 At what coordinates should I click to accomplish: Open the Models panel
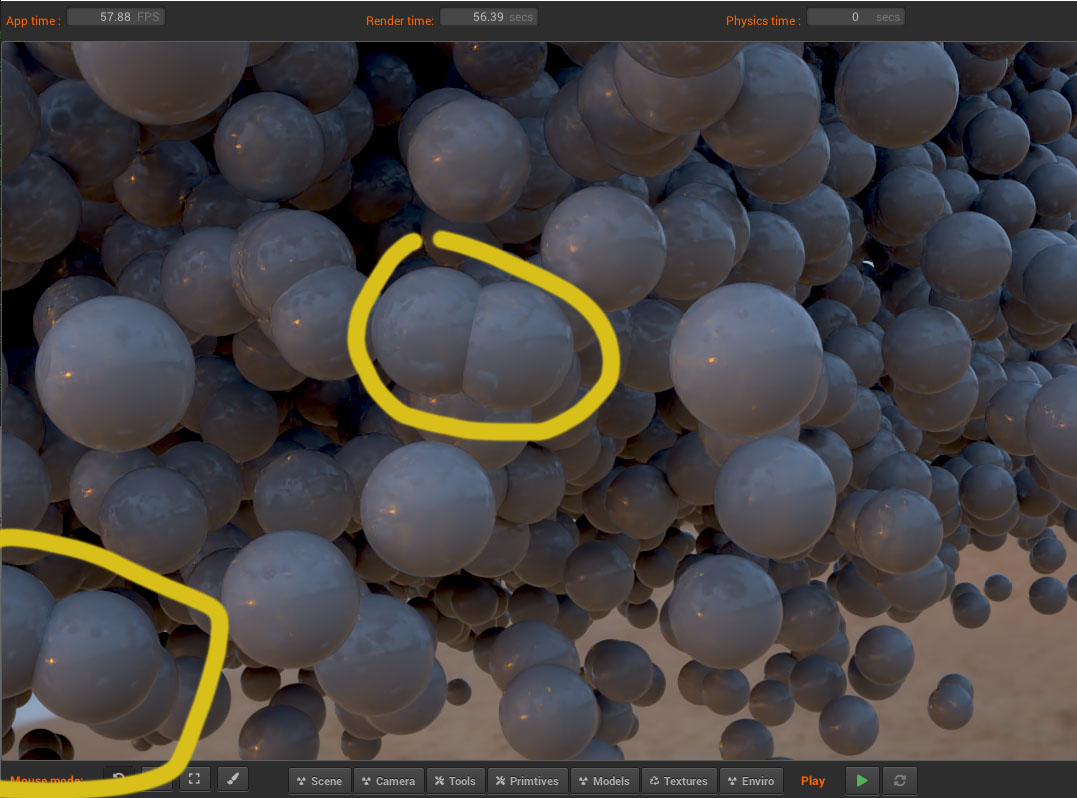coord(604,780)
